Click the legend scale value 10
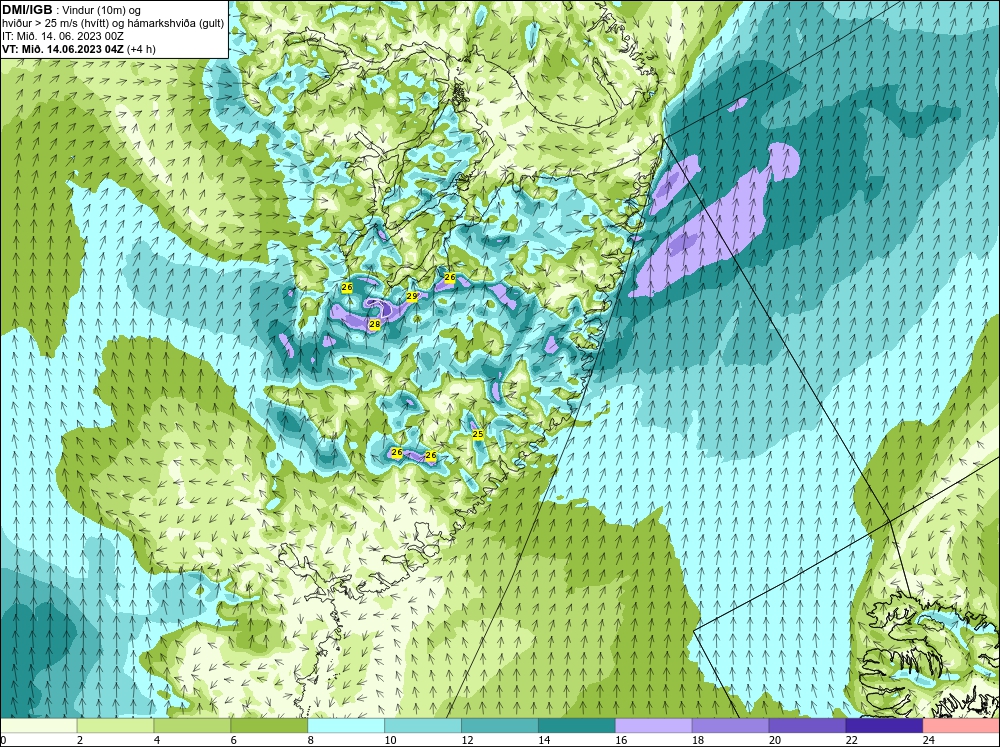Image resolution: width=1000 pixels, height=747 pixels. [x=390, y=740]
